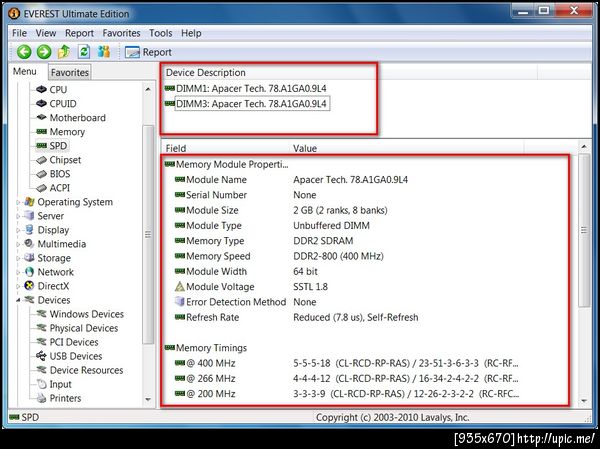Switch to the Menu tab
This screenshot has width=600, height=449.
click(x=25, y=72)
